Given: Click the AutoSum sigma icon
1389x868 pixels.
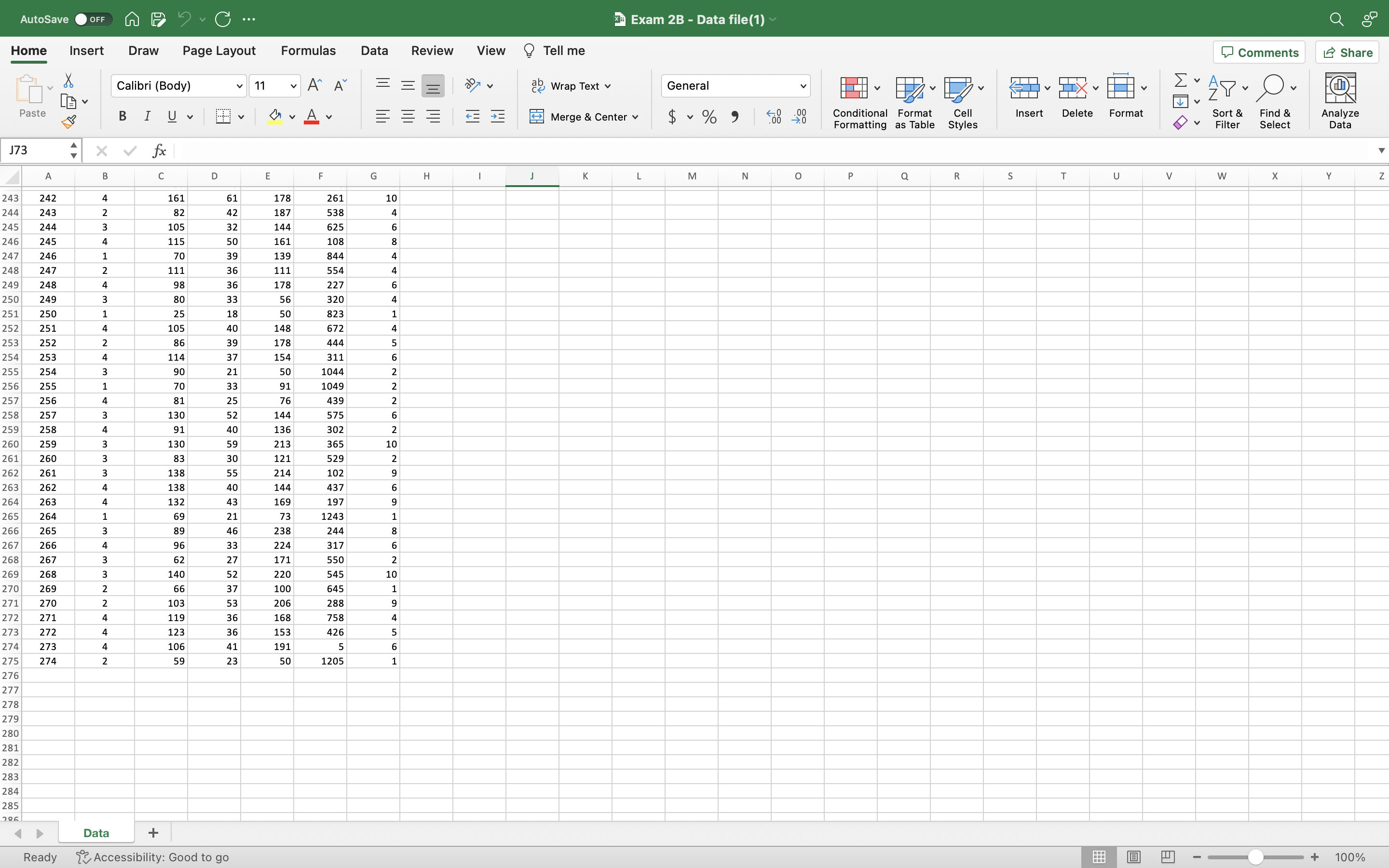Looking at the screenshot, I should coord(1180,80).
